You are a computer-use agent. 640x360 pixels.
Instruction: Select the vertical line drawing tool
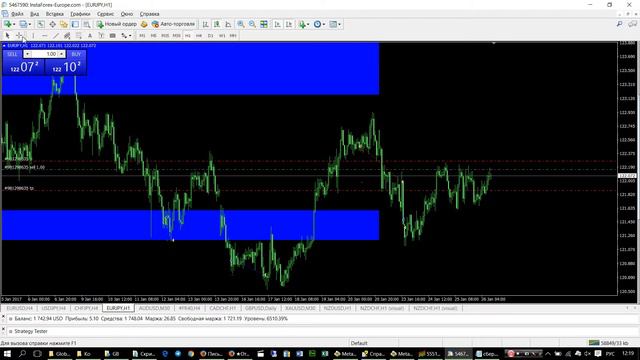coord(33,36)
